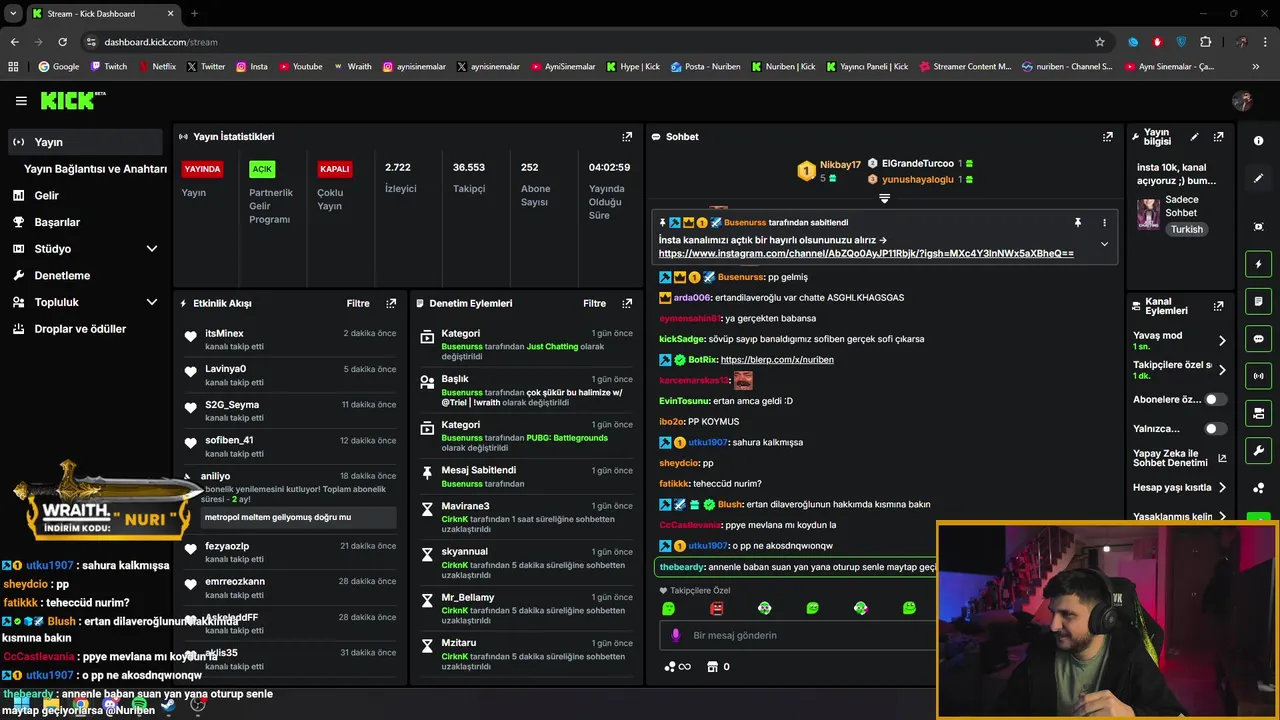This screenshot has height=720, width=1280.
Task: Click the chat bubble icon in right sidebar
Action: tap(1258, 339)
